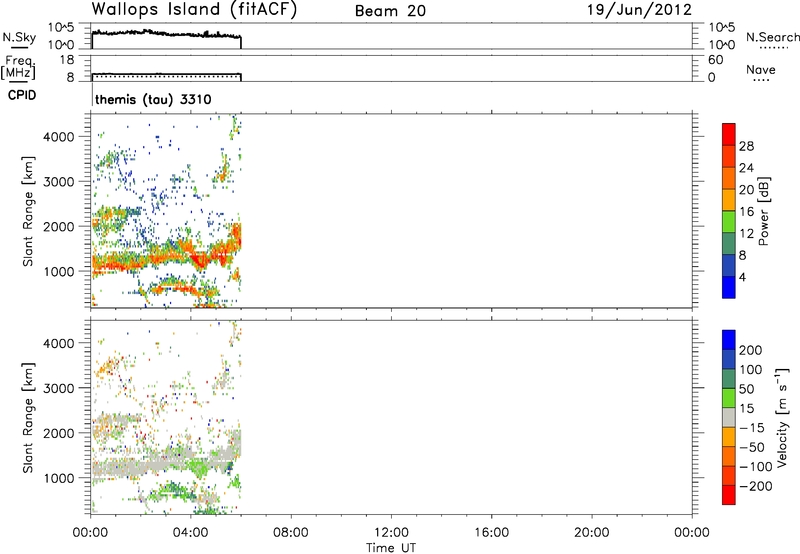Screen dimensions: 800x554
Task: Click the date '19/Jun/2012'
Action: click(639, 10)
